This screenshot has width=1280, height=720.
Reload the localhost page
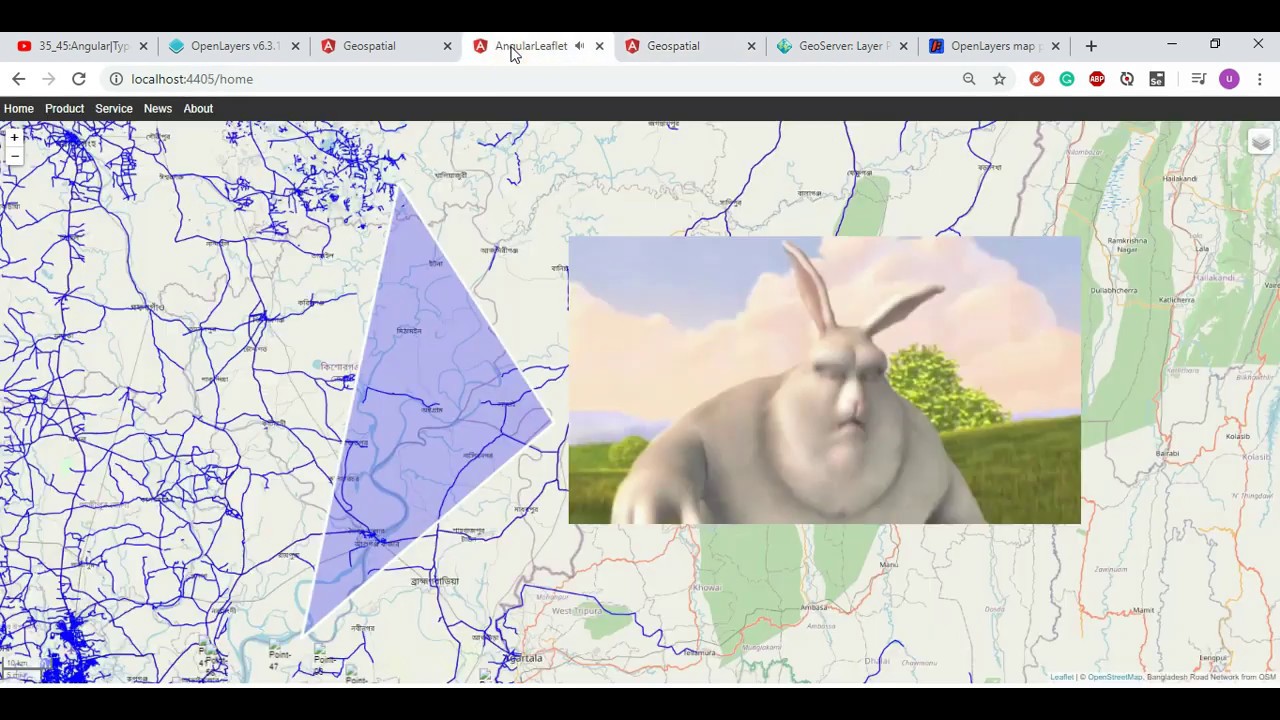pyautogui.click(x=79, y=79)
